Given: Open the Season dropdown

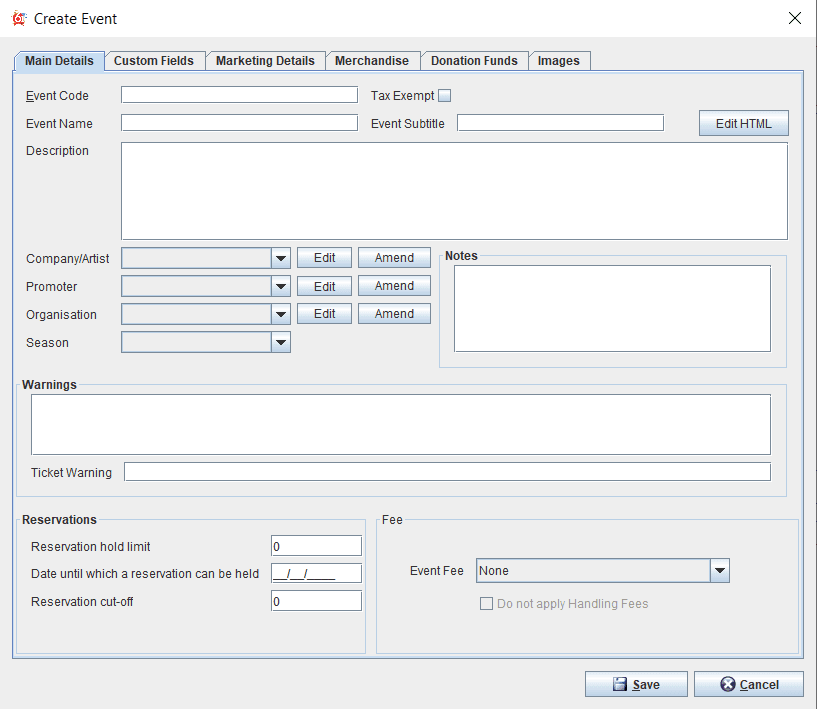Looking at the screenshot, I should pos(280,342).
